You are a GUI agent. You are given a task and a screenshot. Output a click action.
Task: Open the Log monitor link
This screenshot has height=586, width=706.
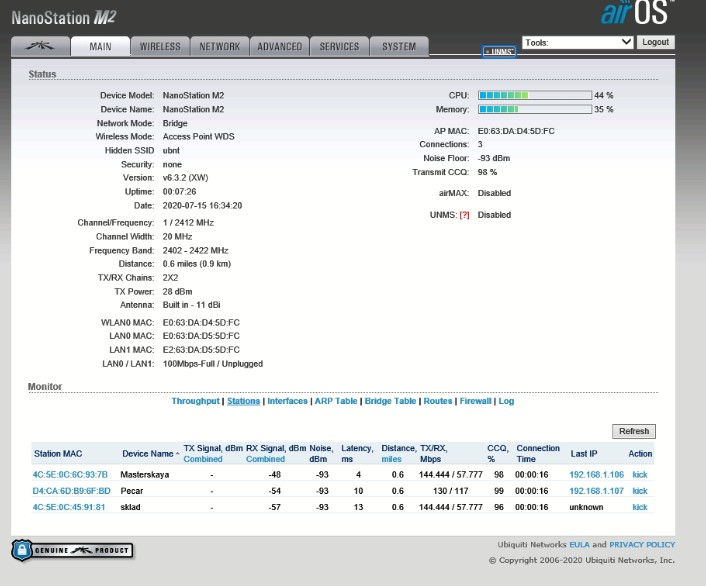tap(506, 401)
